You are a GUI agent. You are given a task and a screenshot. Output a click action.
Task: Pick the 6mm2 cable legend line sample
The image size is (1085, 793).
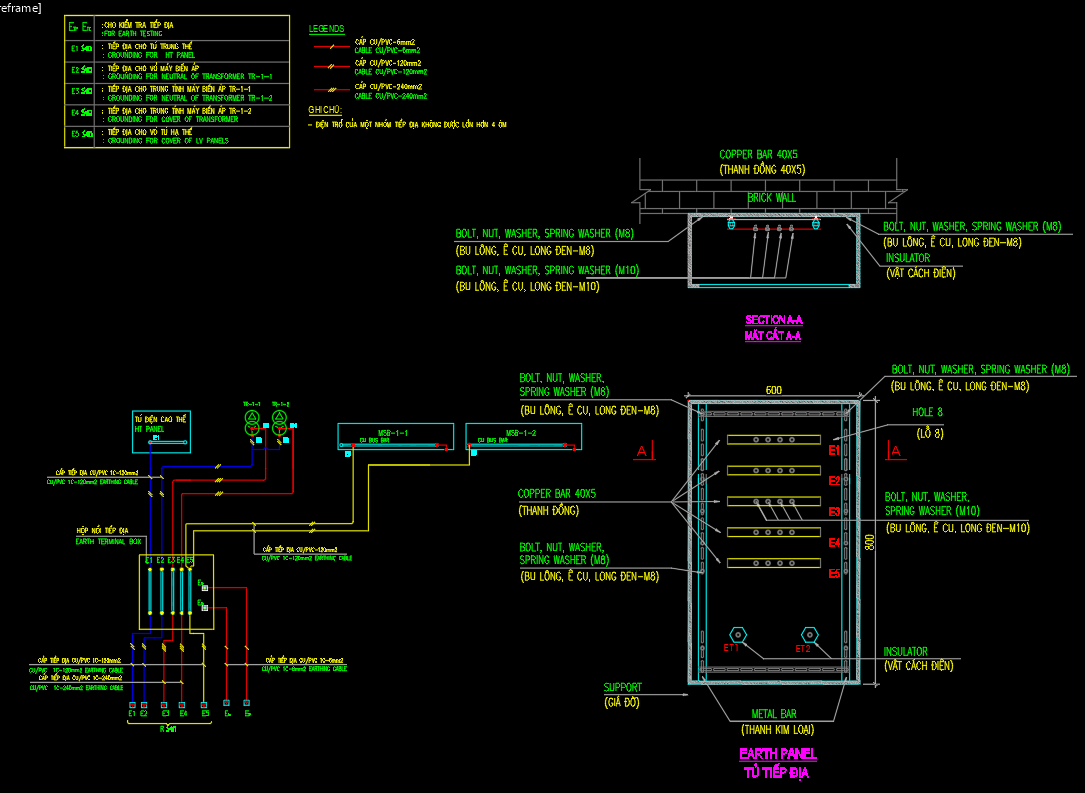(x=329, y=46)
